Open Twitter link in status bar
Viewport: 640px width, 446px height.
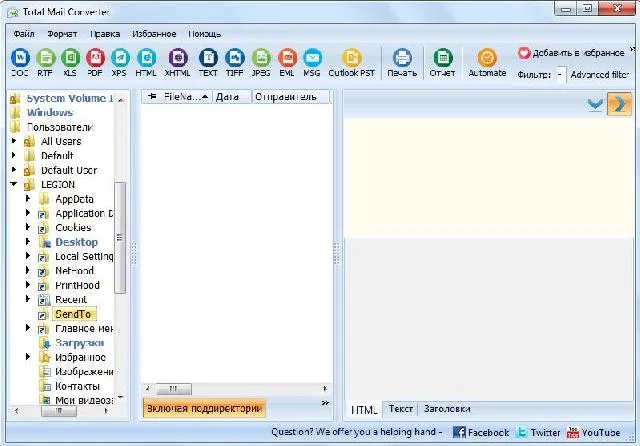point(538,433)
